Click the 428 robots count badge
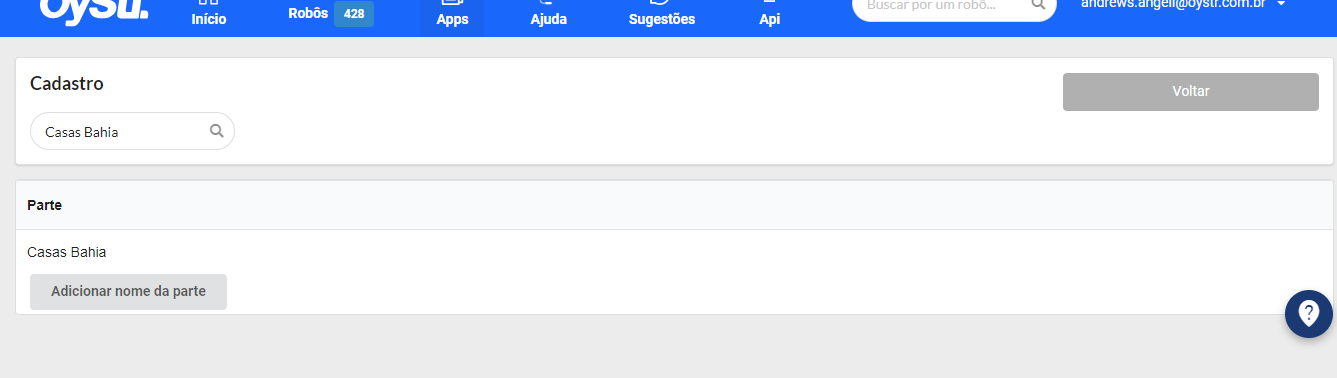 click(x=354, y=14)
